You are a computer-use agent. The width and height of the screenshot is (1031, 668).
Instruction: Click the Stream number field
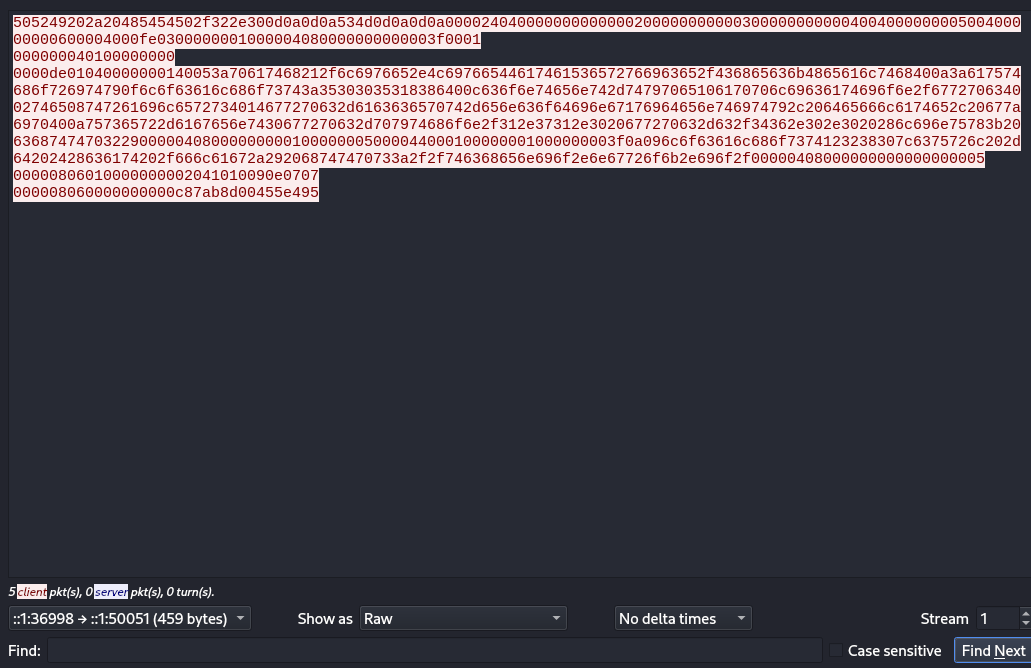coord(996,619)
